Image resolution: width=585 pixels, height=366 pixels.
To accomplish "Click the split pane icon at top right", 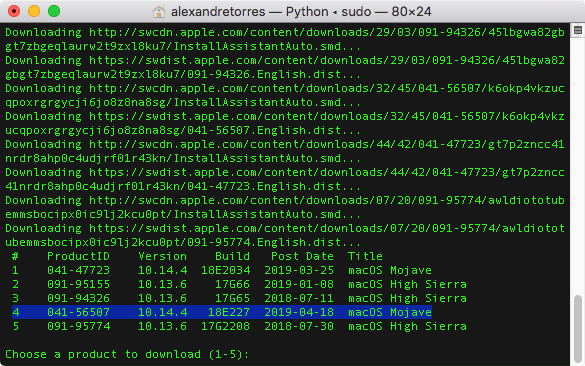I will (578, 30).
